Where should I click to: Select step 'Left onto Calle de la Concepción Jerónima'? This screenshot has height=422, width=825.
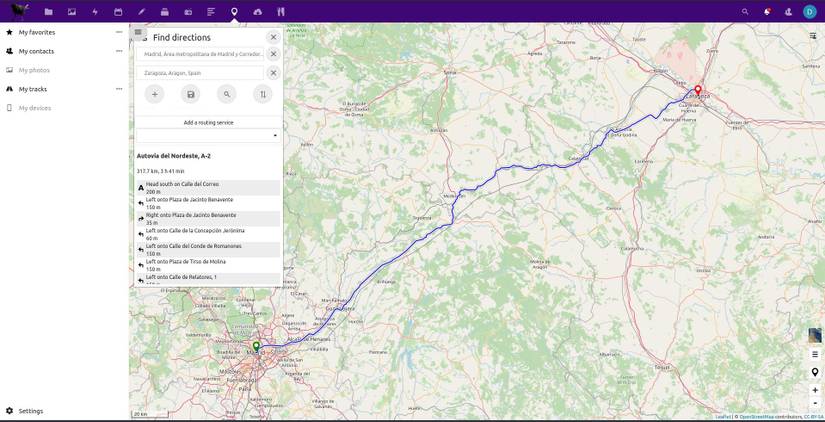pos(208,234)
